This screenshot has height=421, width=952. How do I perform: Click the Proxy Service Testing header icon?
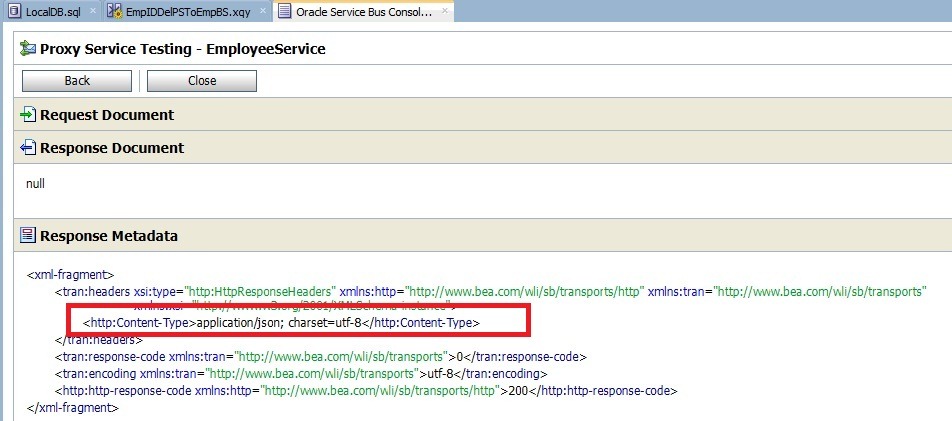click(x=28, y=49)
